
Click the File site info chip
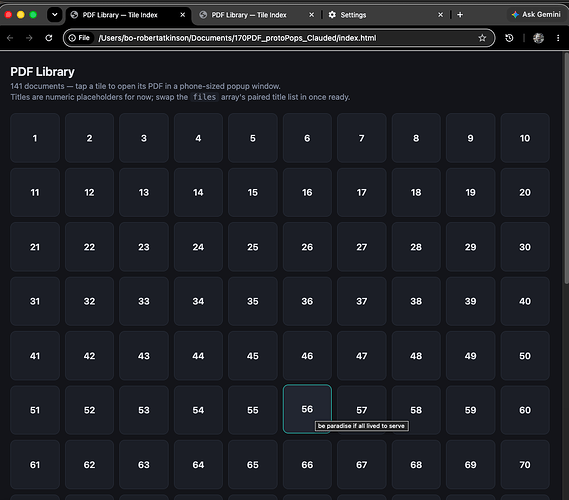click(x=79, y=38)
